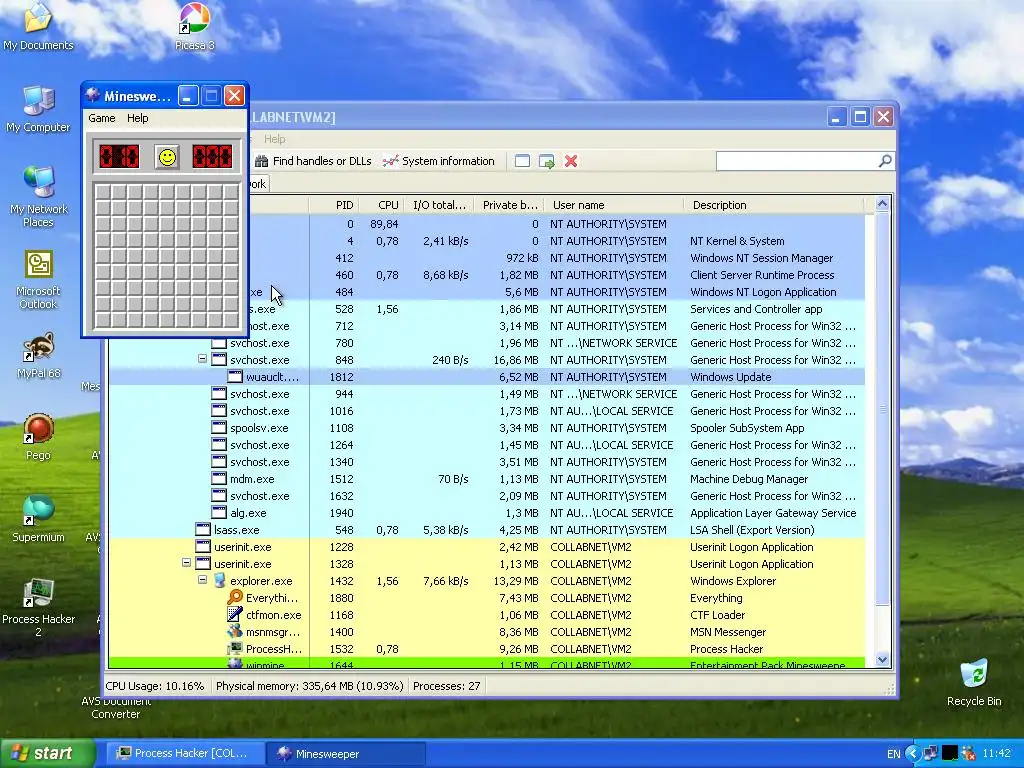The width and height of the screenshot is (1024, 768).
Task: Open My Documents desktop icon
Action: pos(38,26)
